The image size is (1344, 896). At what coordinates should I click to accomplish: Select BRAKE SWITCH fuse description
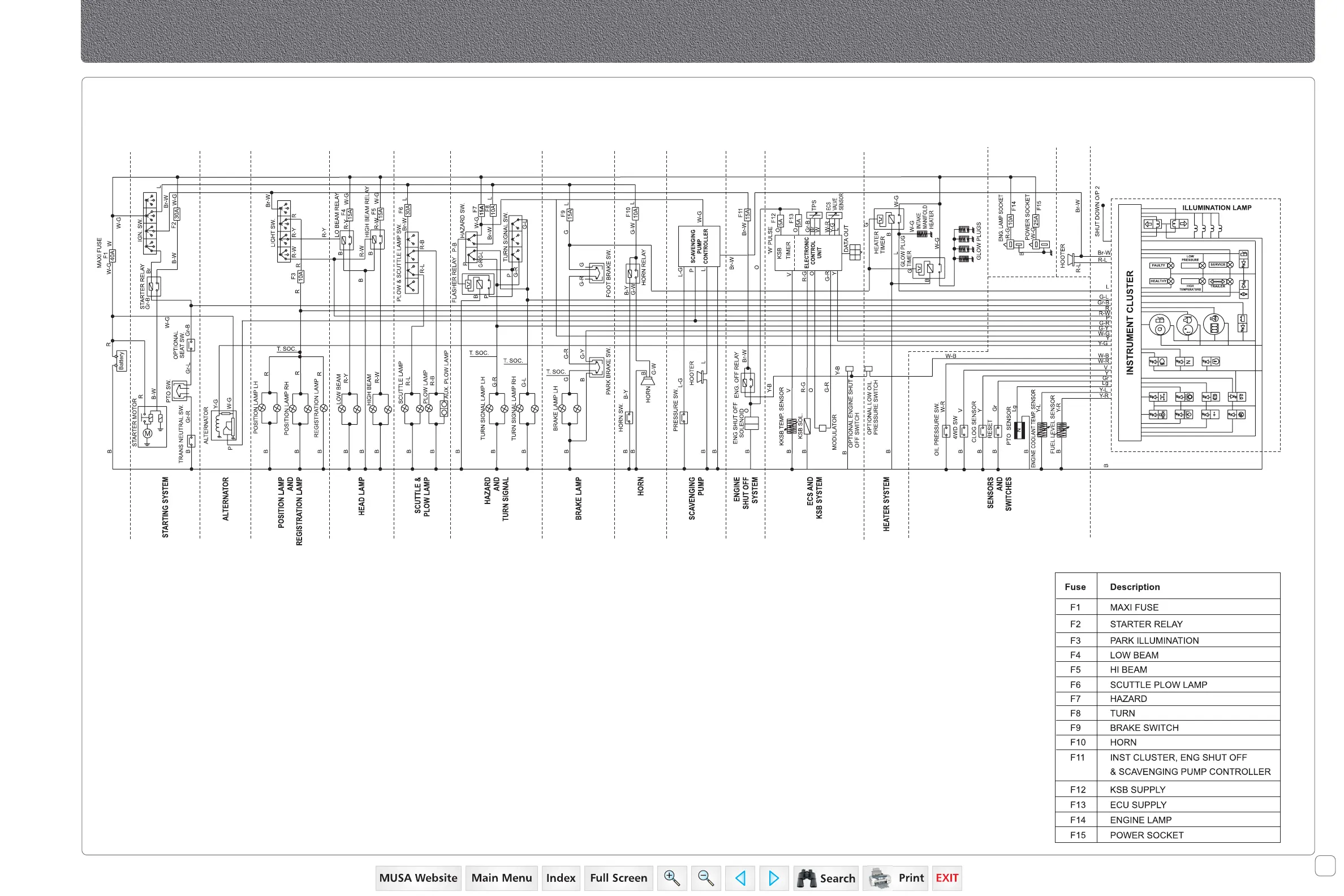click(1144, 727)
